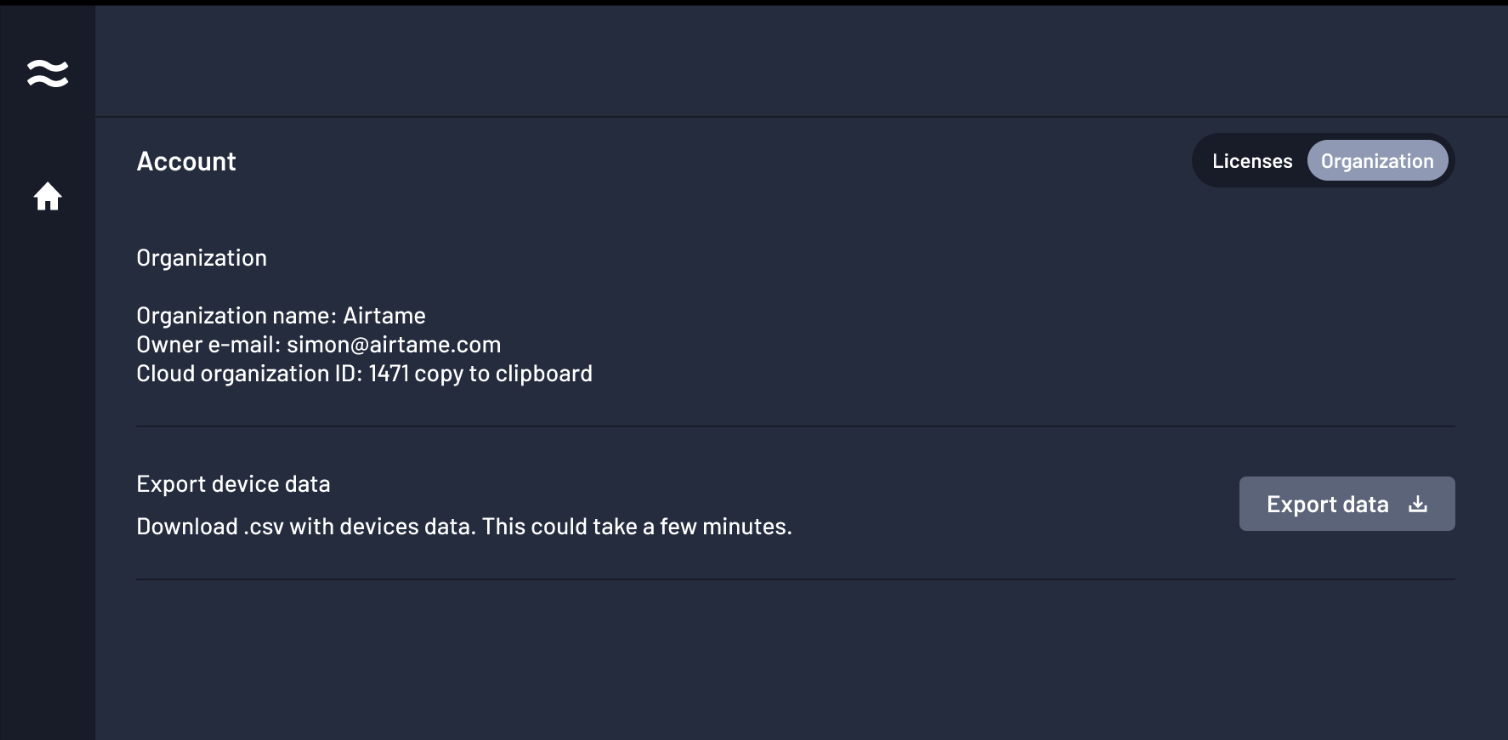Select the Organization tab
Screen dimensions: 1508x740
(1377, 161)
